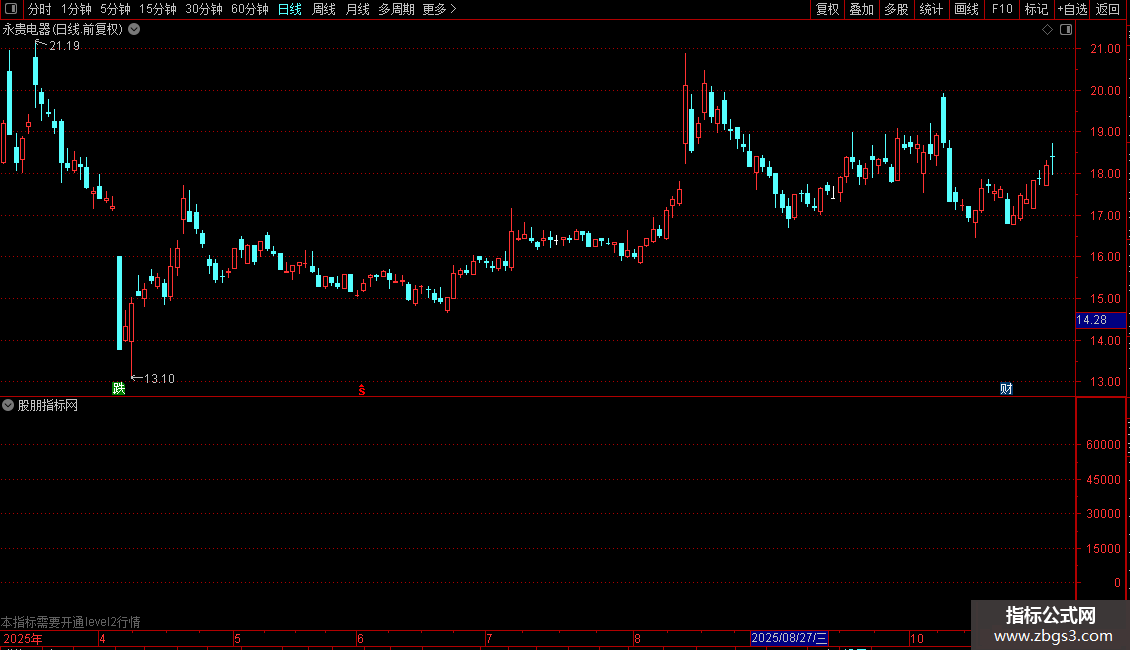
Task: Add stock via +自选 button
Action: coord(1072,9)
